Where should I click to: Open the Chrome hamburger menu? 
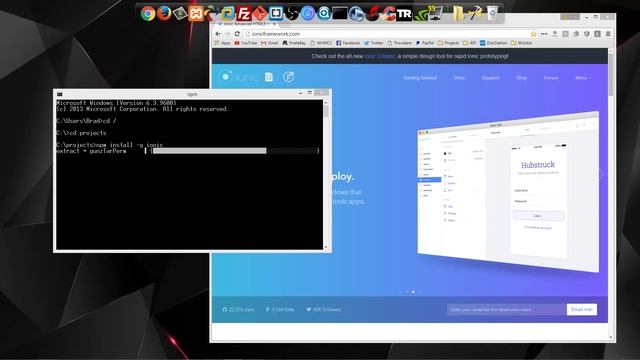click(608, 34)
